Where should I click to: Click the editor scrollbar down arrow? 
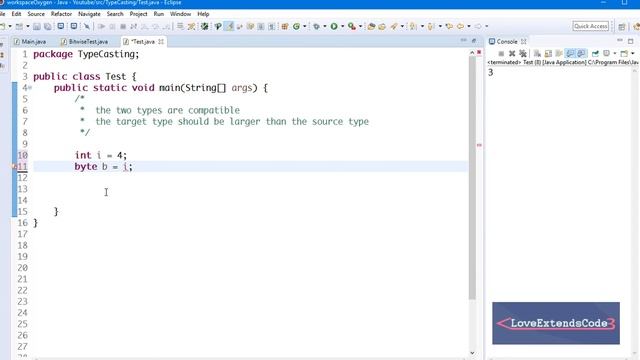tap(472, 353)
